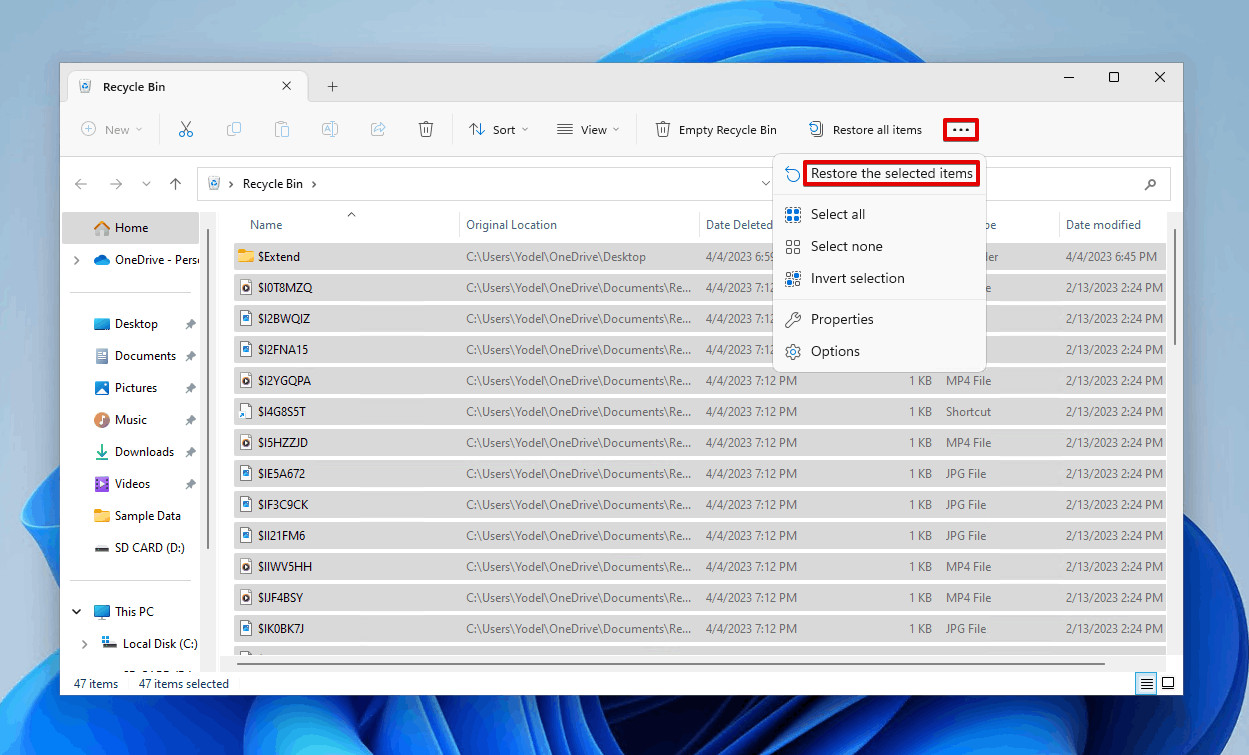
Task: Click the Cut scissors icon
Action: tap(185, 129)
